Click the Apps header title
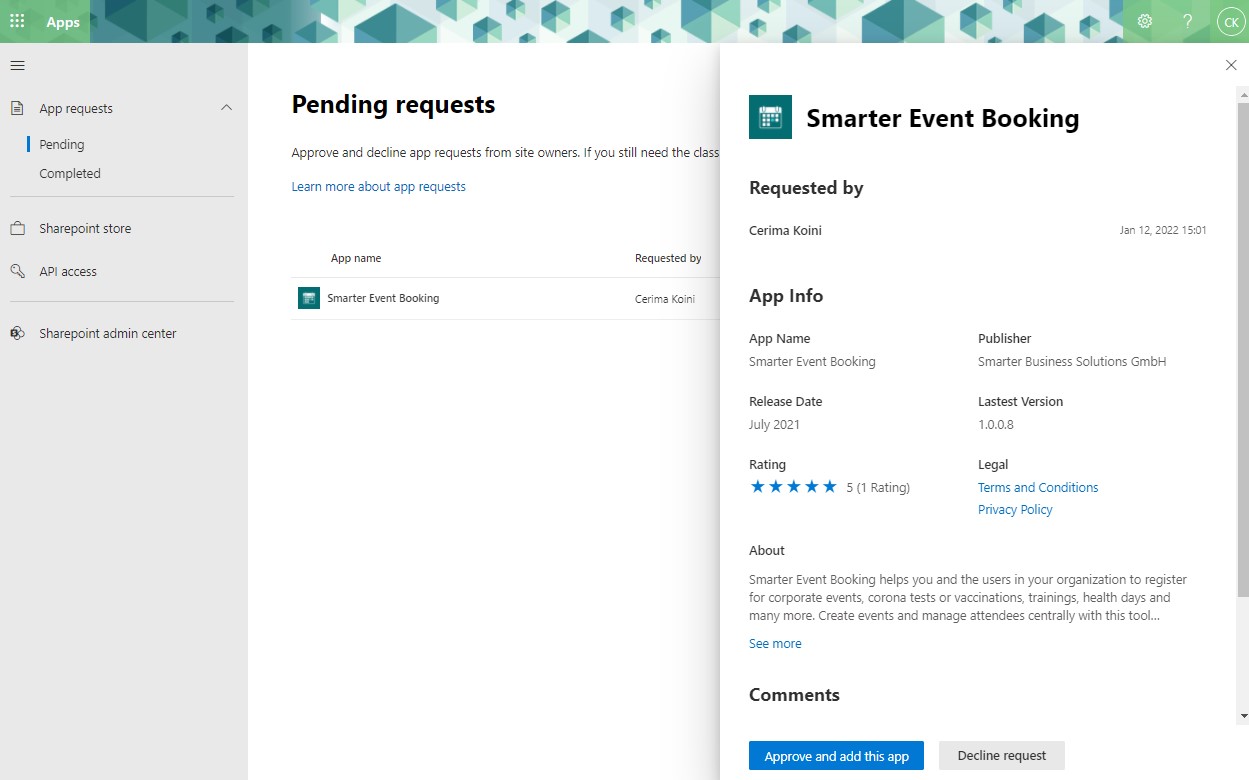 click(x=63, y=22)
